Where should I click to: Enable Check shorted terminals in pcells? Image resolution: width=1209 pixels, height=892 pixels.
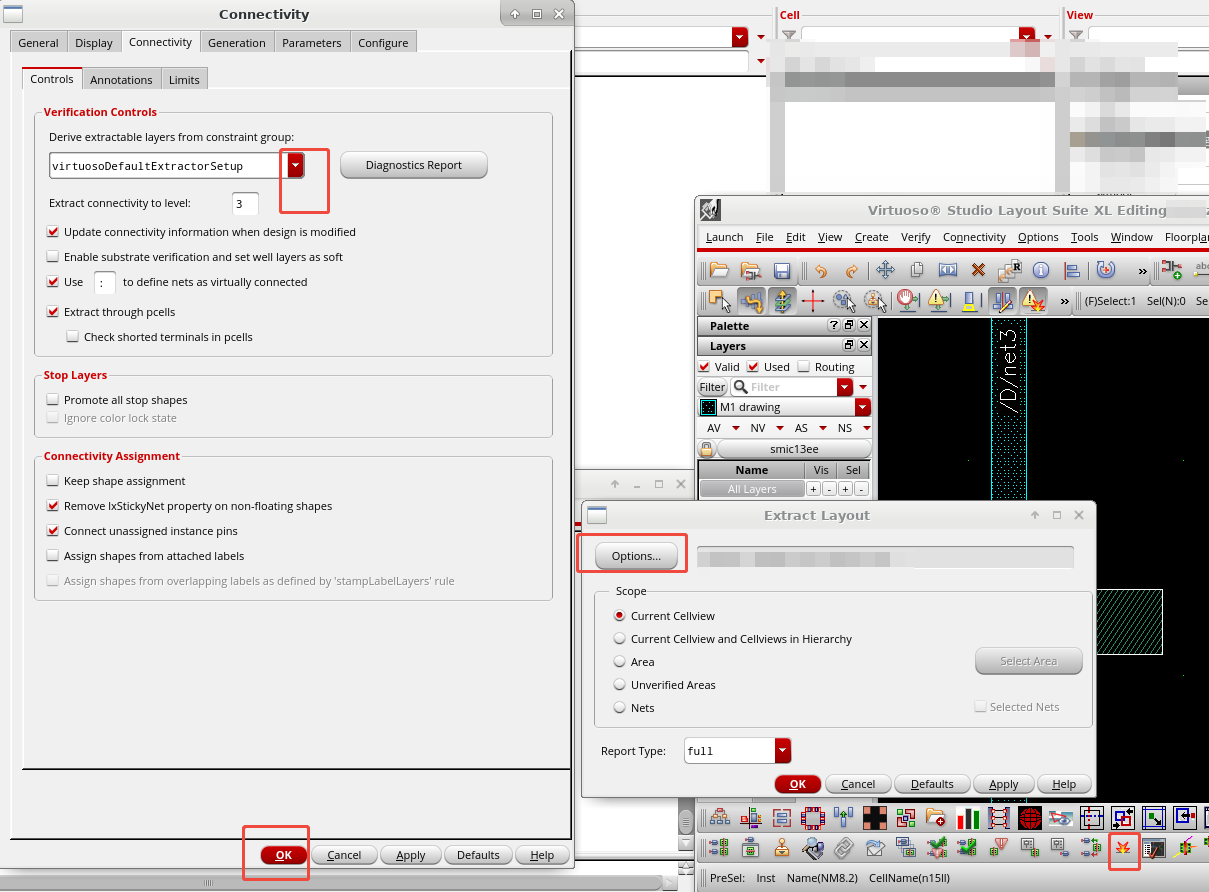[x=73, y=337]
